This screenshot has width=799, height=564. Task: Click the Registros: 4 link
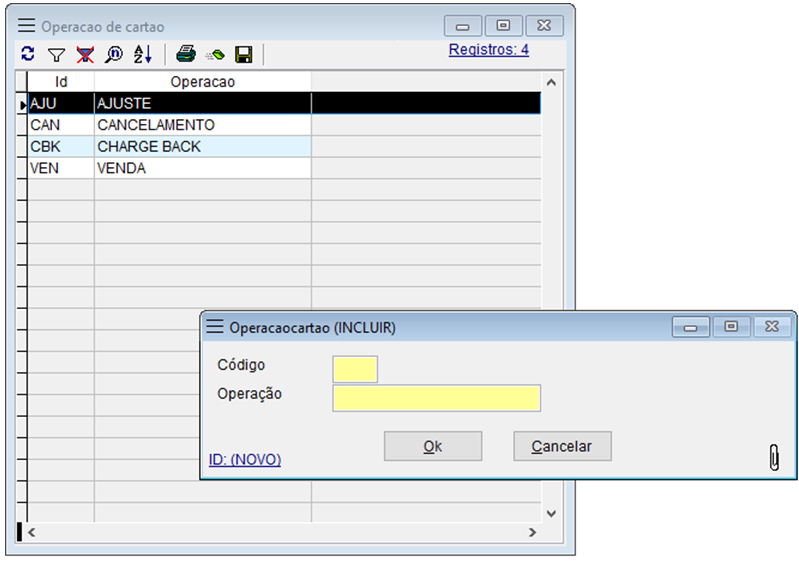point(488,49)
